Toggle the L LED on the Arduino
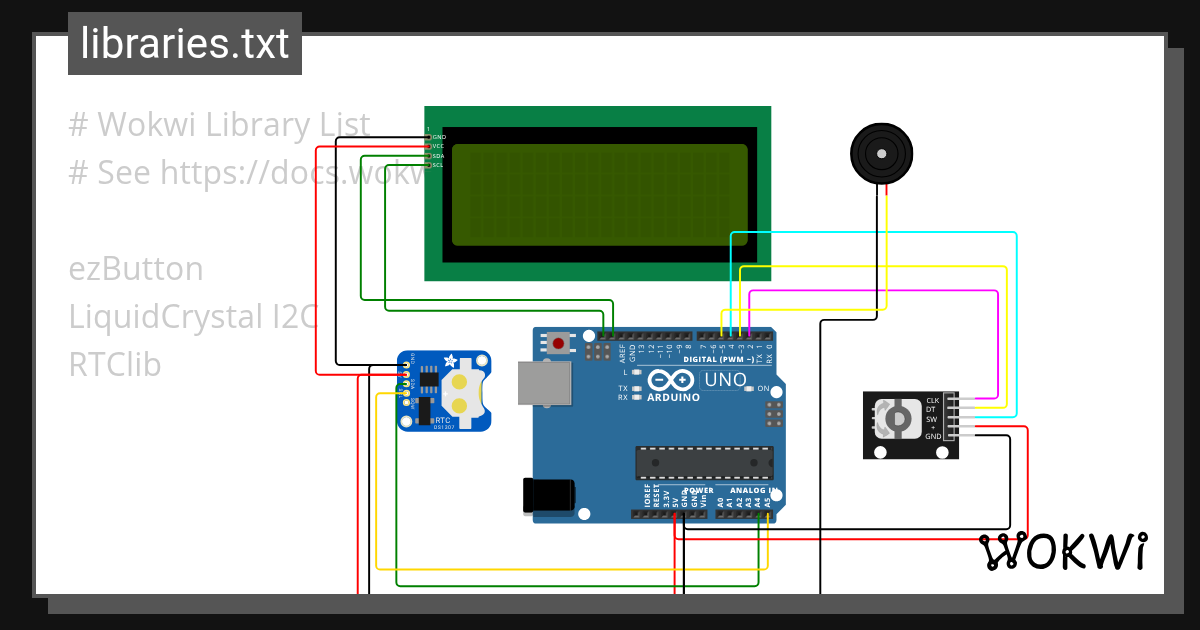1200x630 pixels. 636,371
